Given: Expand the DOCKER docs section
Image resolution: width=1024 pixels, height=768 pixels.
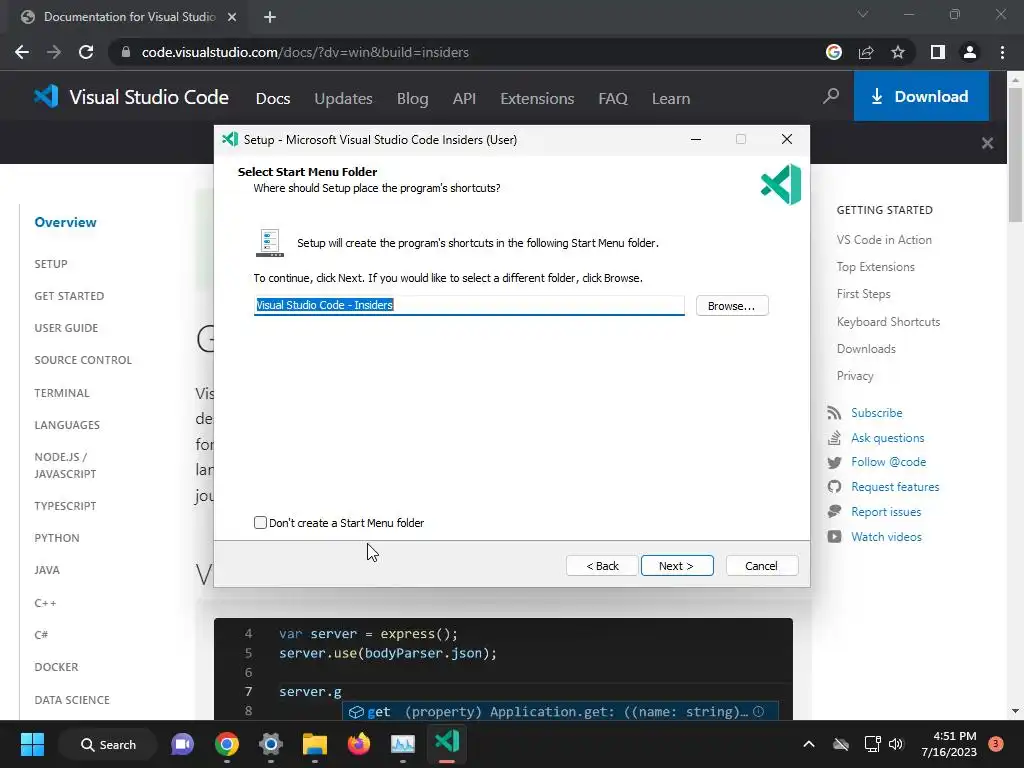Looking at the screenshot, I should tap(56, 667).
